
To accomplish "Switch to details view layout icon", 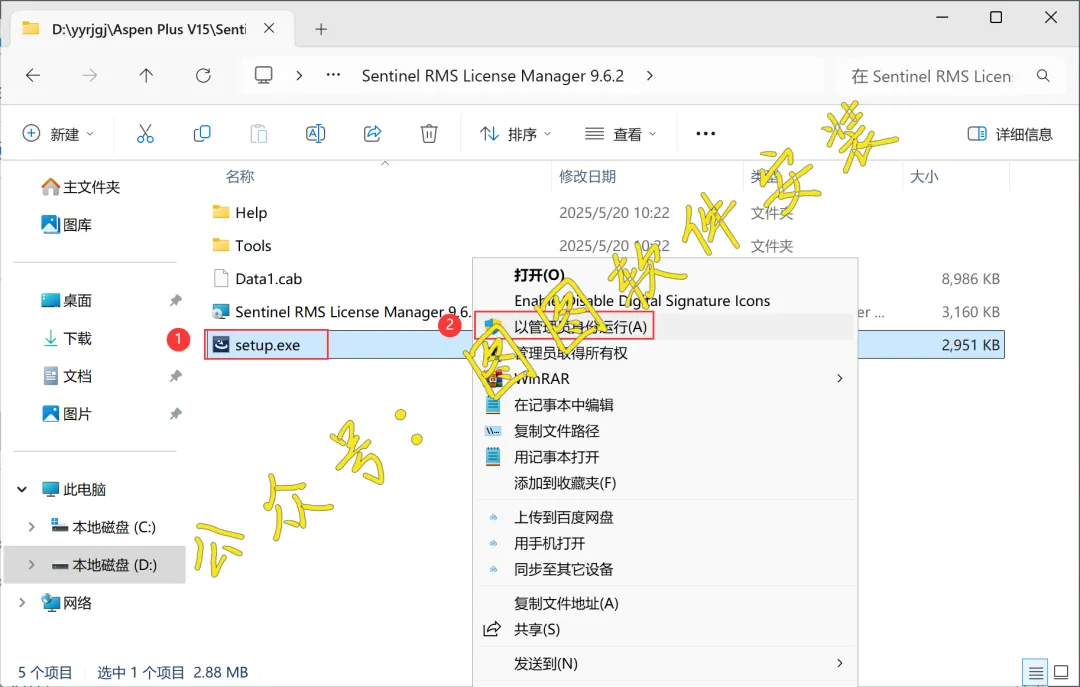I will click(x=1035, y=673).
